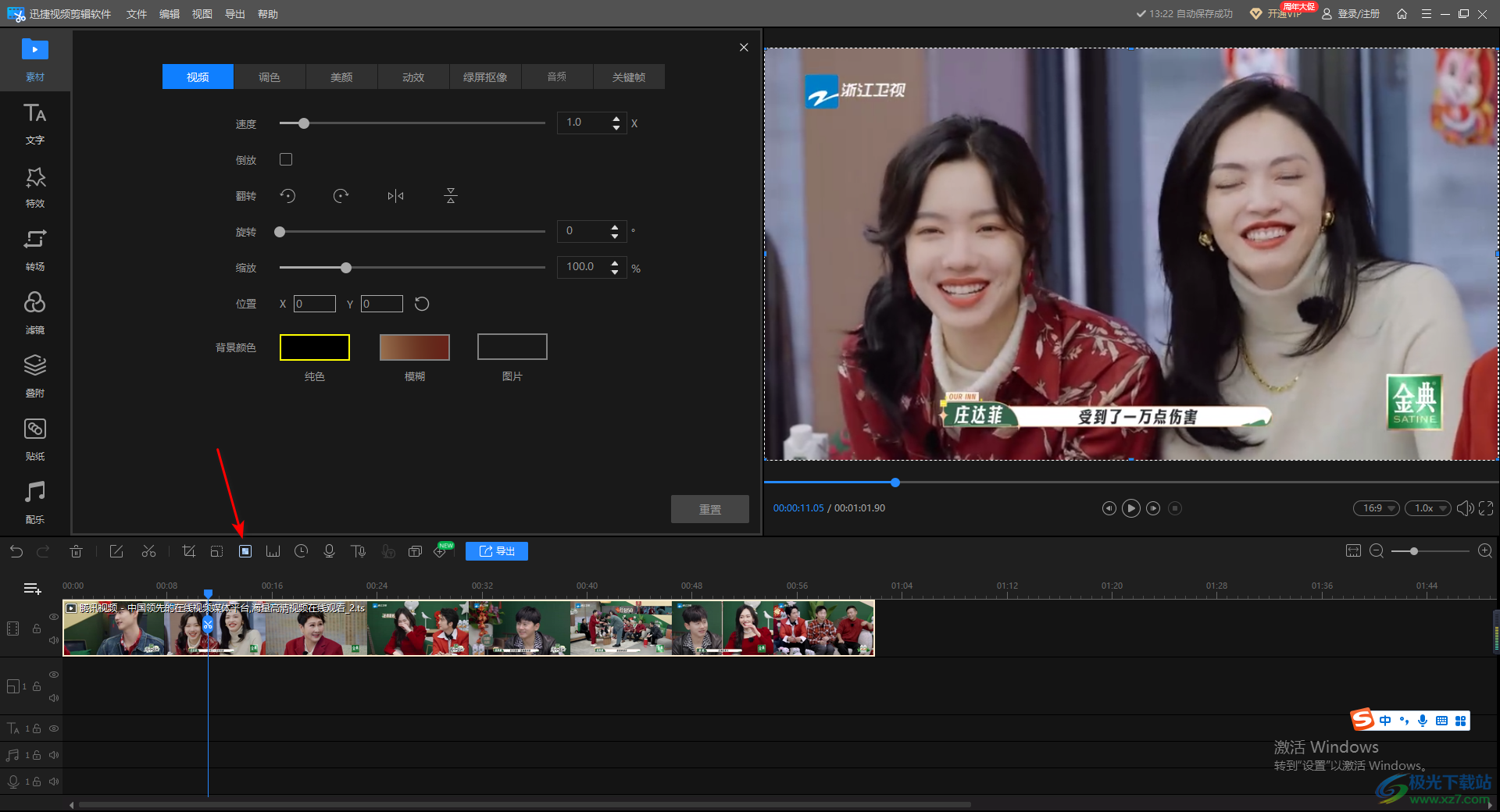Hide the picture-in-picture track eye
Screen dimensions: 1500x812
54,675
